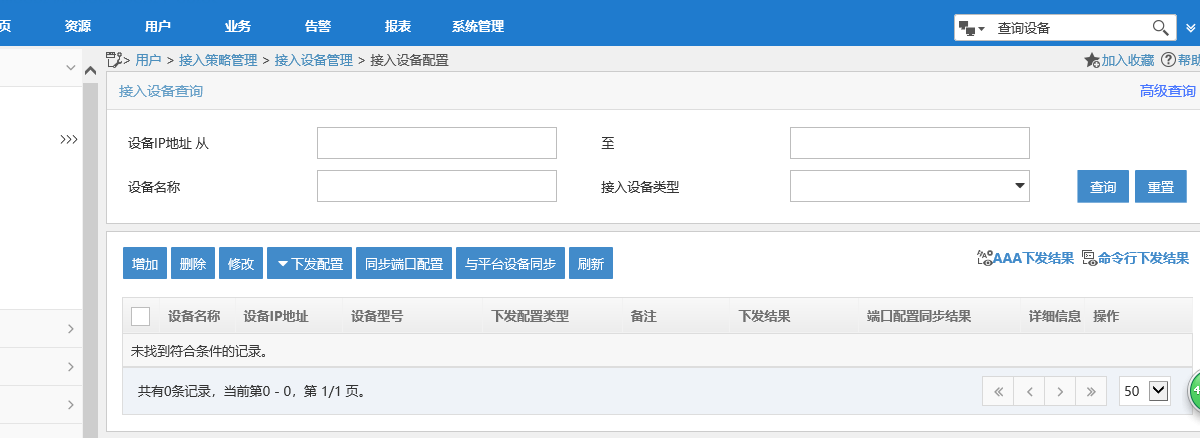Click the search magnifier icon in 查询设备 box

(x=1162, y=28)
